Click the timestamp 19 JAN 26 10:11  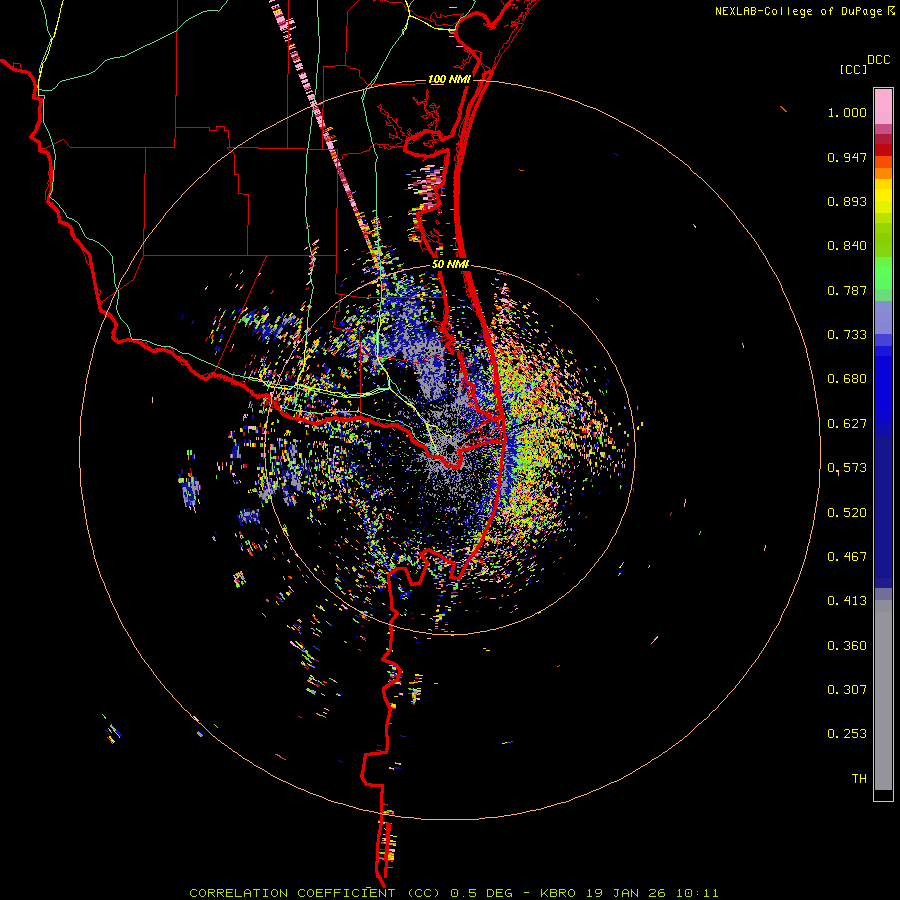pyautogui.click(x=651, y=893)
